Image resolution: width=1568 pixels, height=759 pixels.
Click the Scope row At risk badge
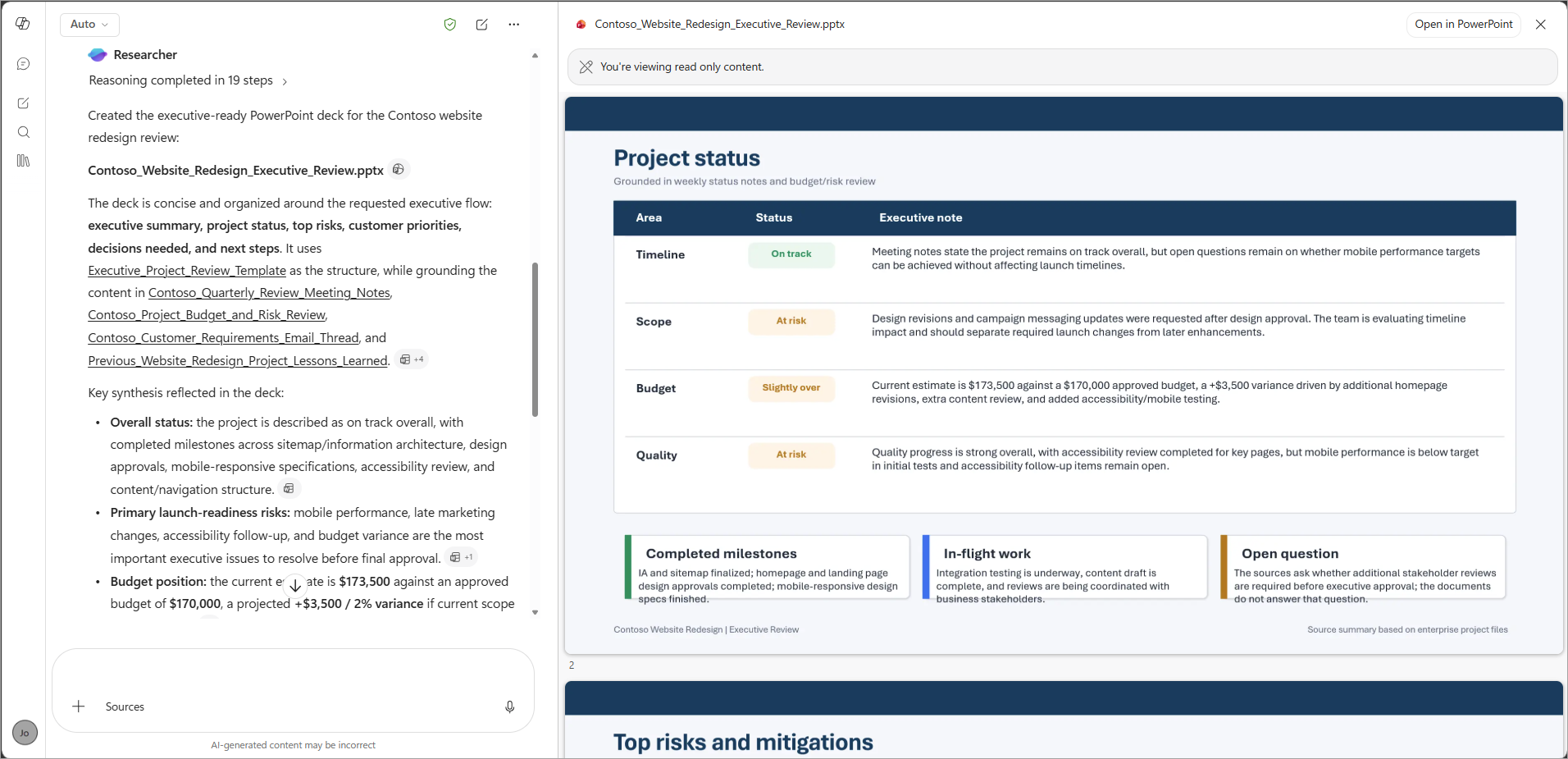pyautogui.click(x=791, y=321)
